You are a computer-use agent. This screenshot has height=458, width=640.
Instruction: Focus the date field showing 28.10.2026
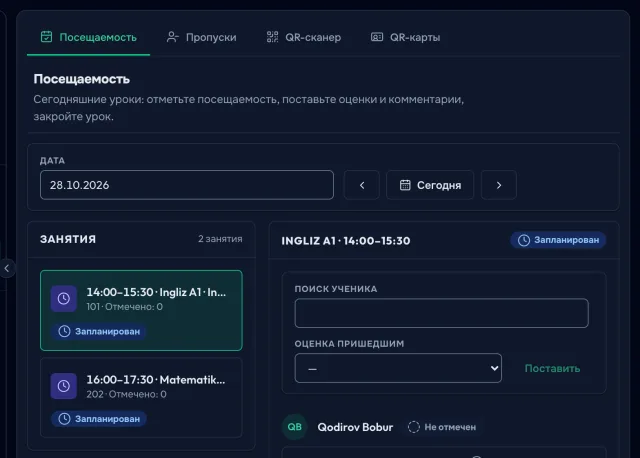(x=187, y=185)
